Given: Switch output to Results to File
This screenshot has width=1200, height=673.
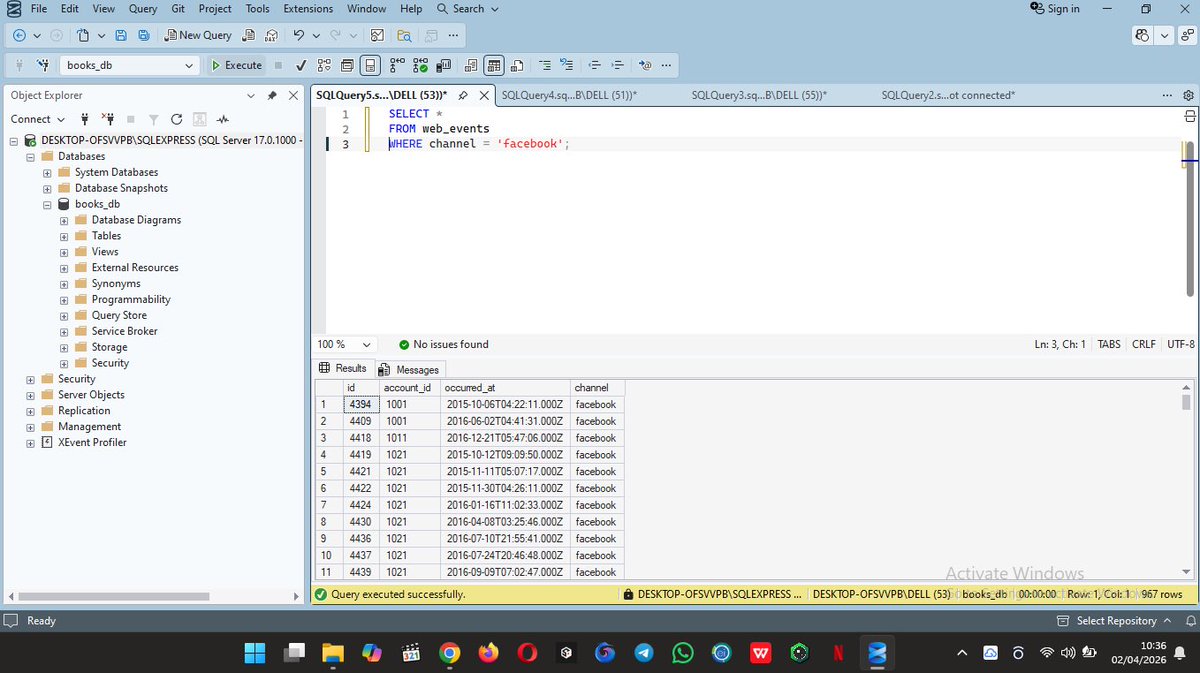Looking at the screenshot, I should 516,65.
